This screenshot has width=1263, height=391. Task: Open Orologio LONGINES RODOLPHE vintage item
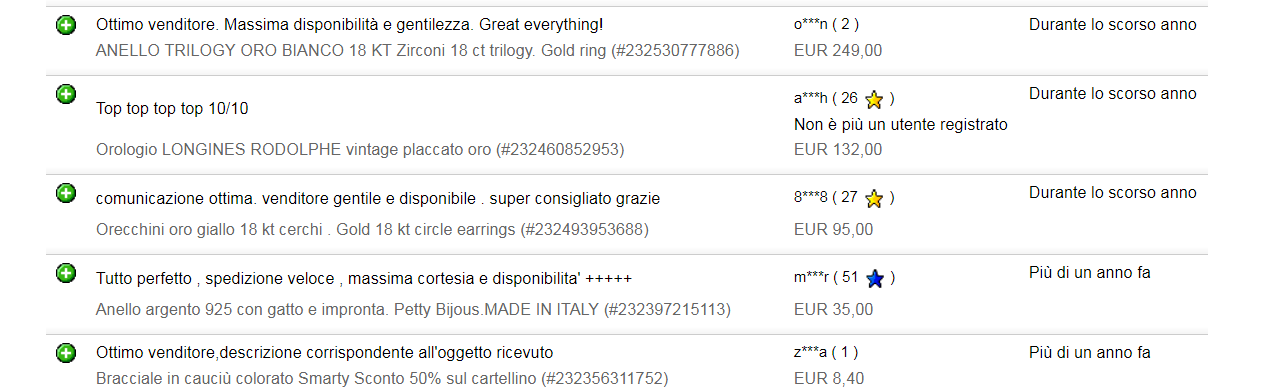pos(360,149)
